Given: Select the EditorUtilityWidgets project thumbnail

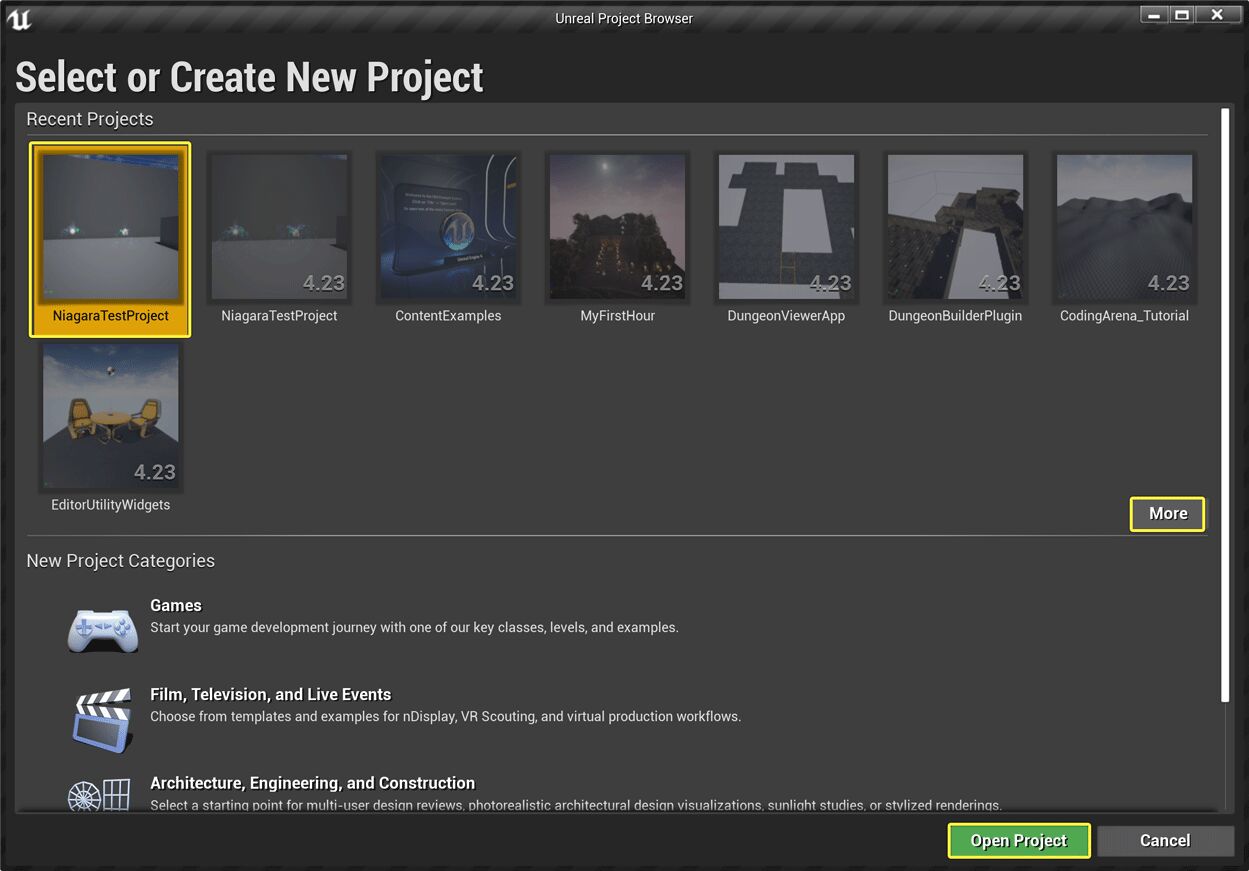Looking at the screenshot, I should point(110,416).
